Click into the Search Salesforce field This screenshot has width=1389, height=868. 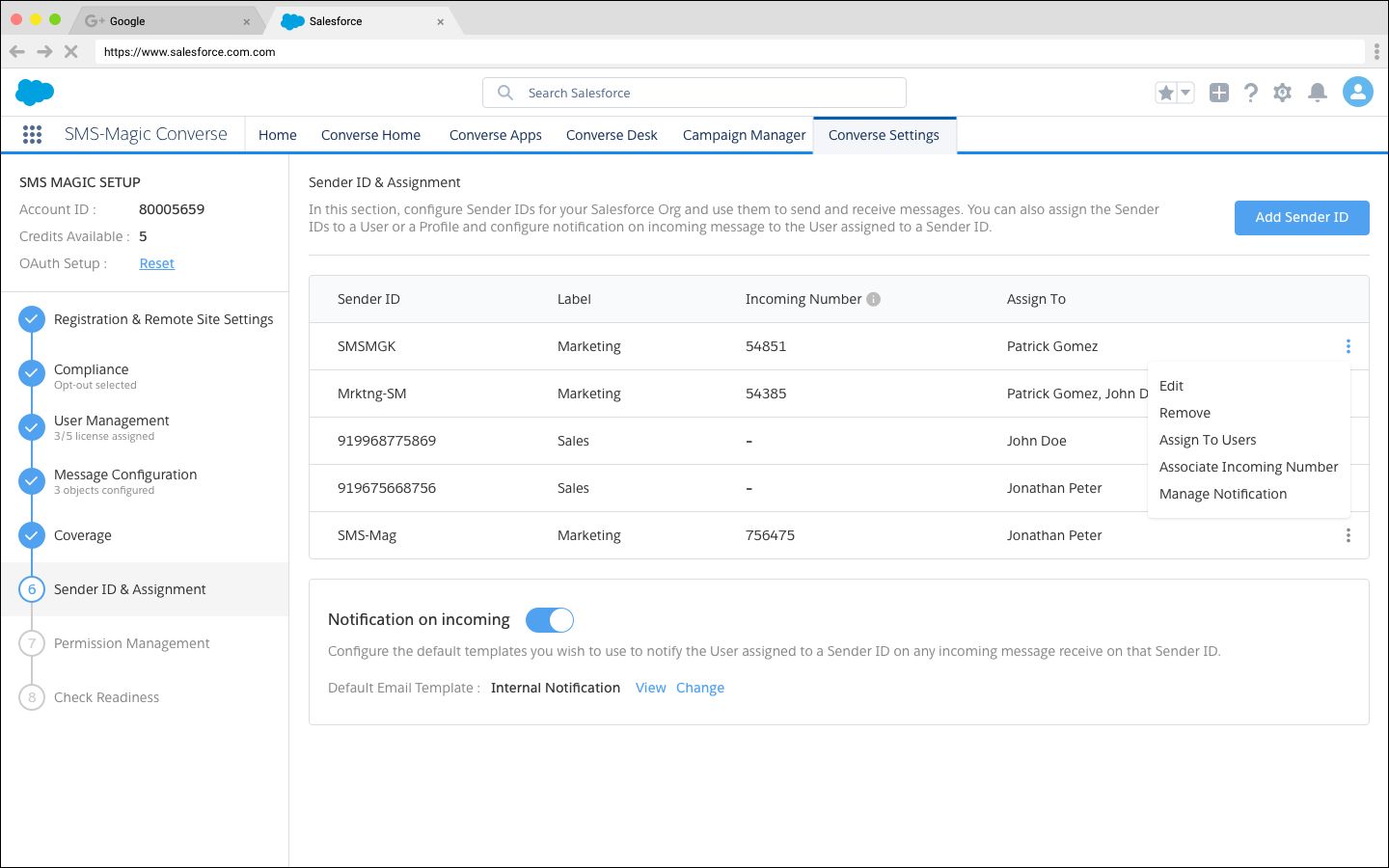(x=694, y=93)
